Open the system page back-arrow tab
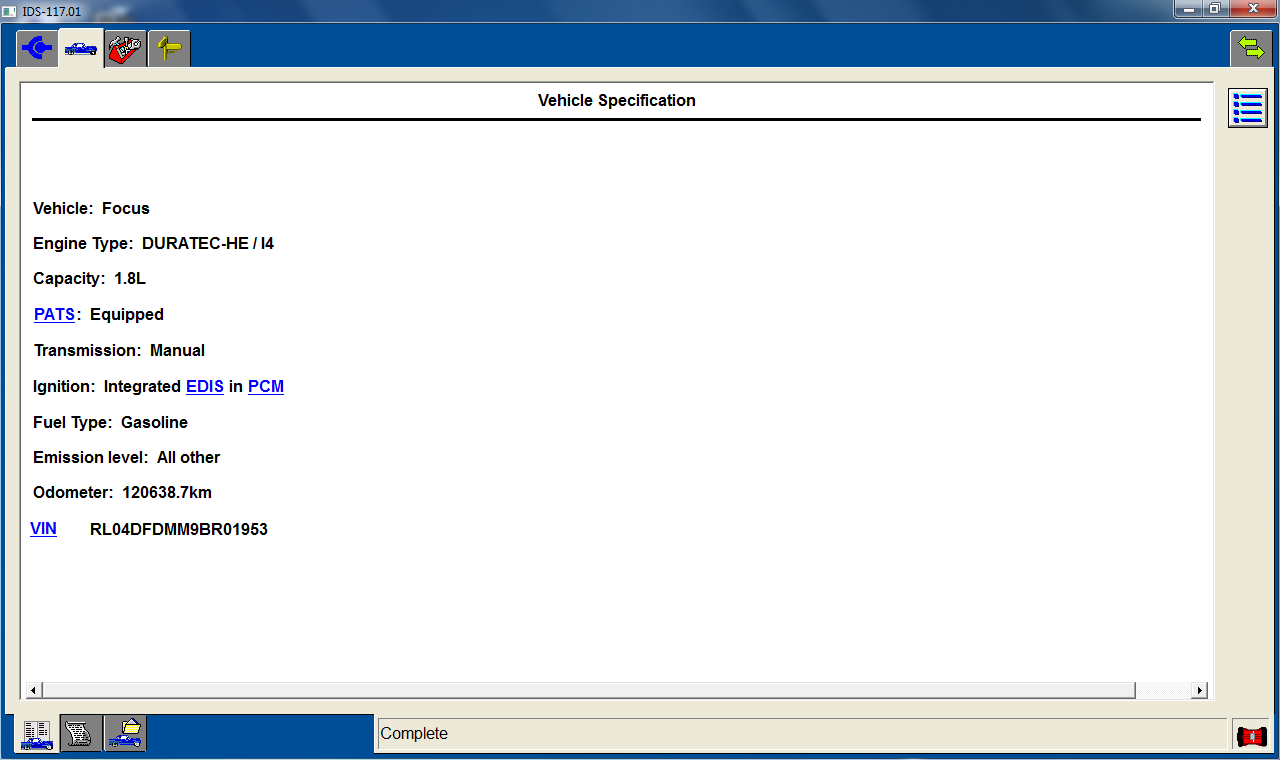 click(x=37, y=48)
